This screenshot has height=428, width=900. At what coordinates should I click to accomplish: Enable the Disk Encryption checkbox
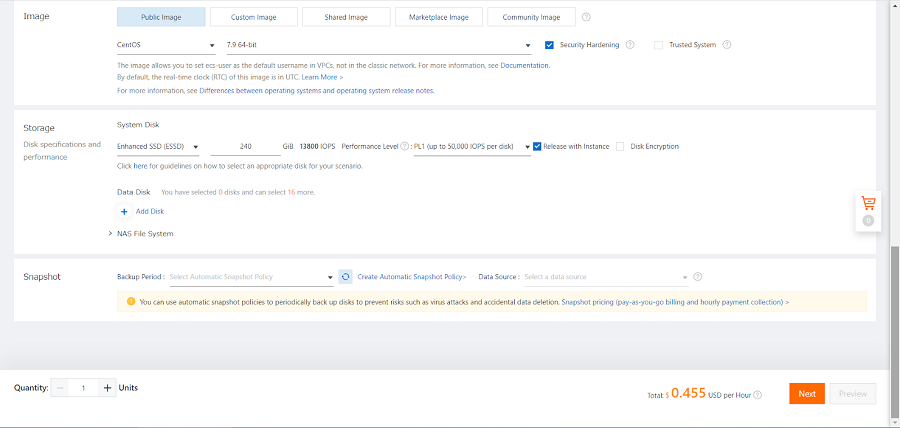[621, 146]
